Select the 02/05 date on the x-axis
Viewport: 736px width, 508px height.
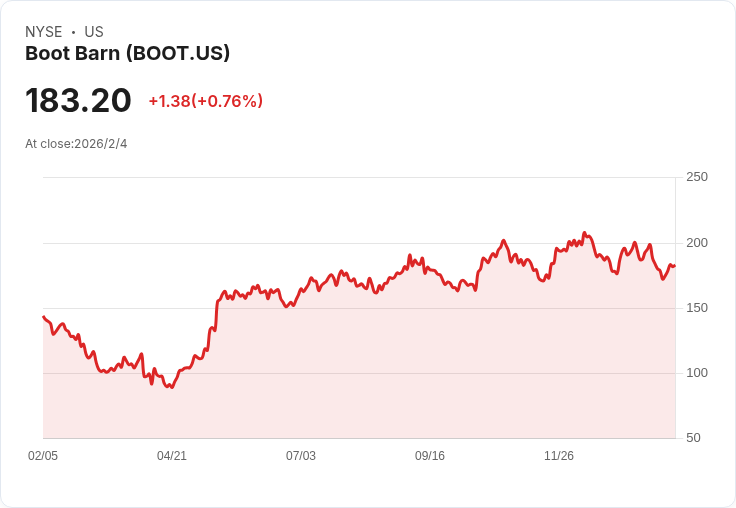click(43, 455)
